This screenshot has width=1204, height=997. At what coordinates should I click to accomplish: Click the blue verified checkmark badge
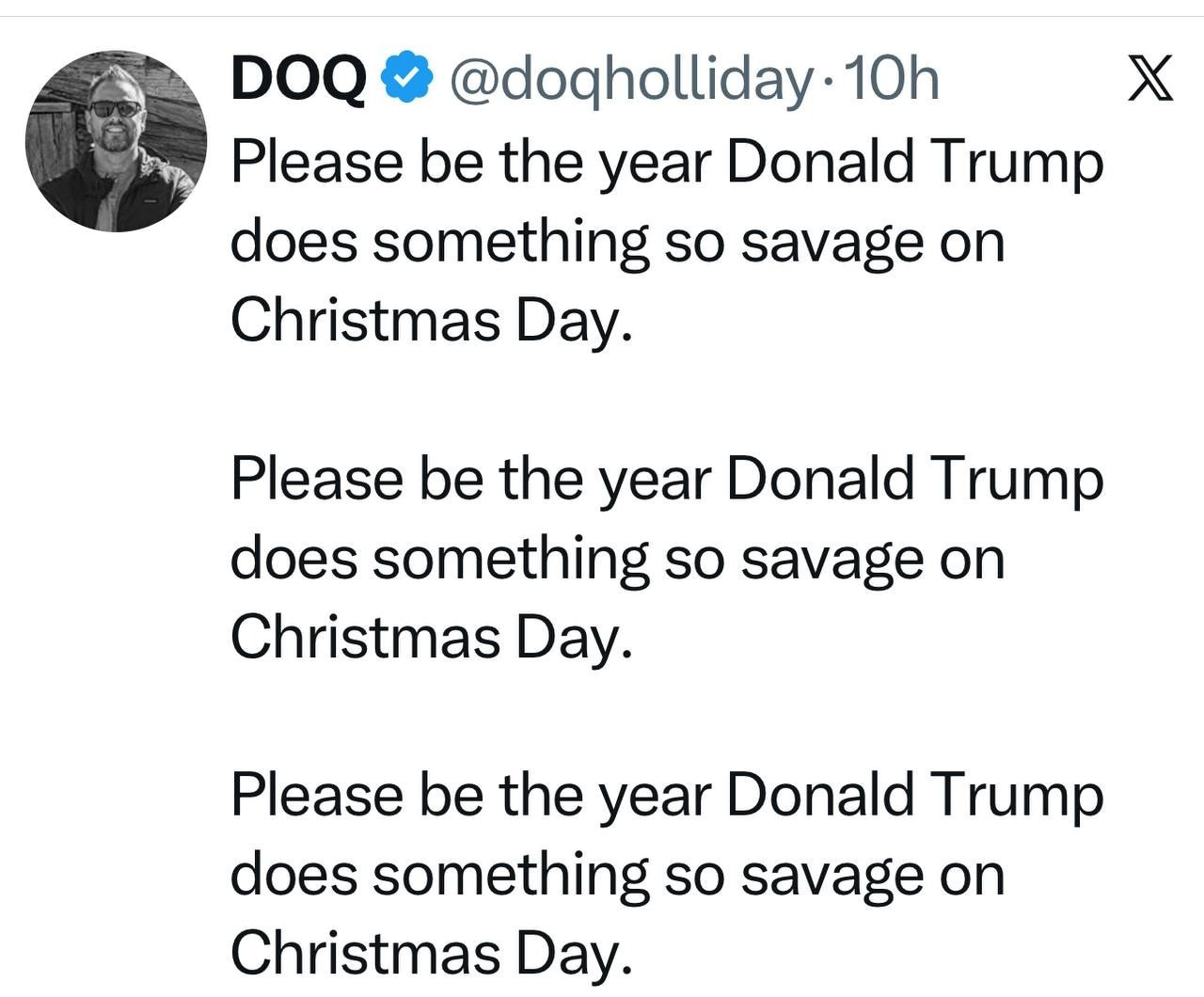406,79
